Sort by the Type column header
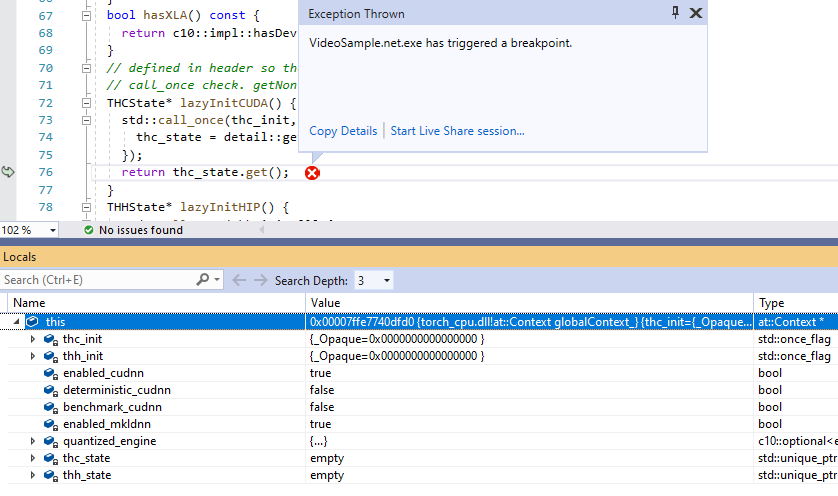 pos(795,303)
